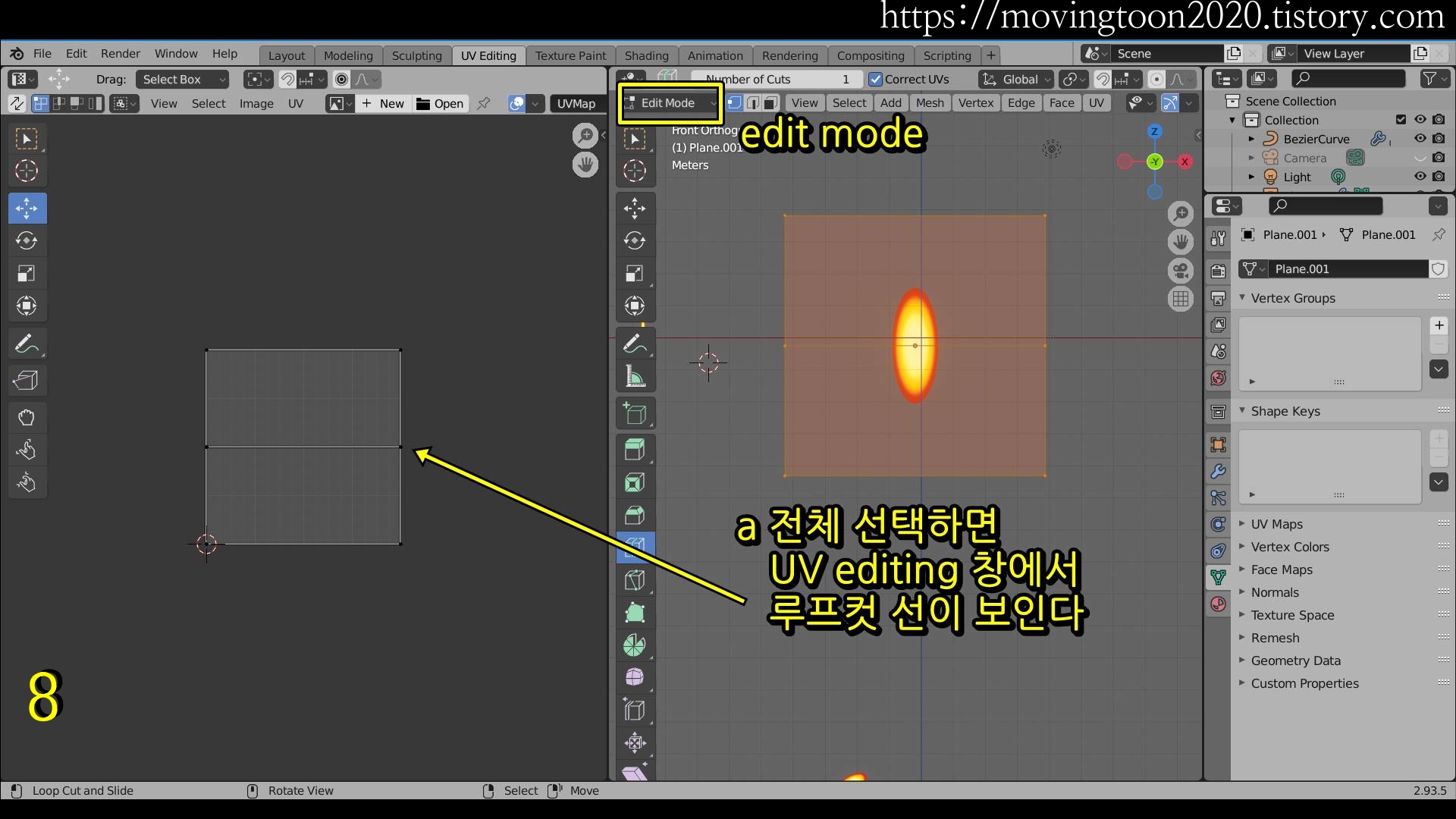
Task: Switch to Texture Paint workspace tab
Action: tap(570, 55)
